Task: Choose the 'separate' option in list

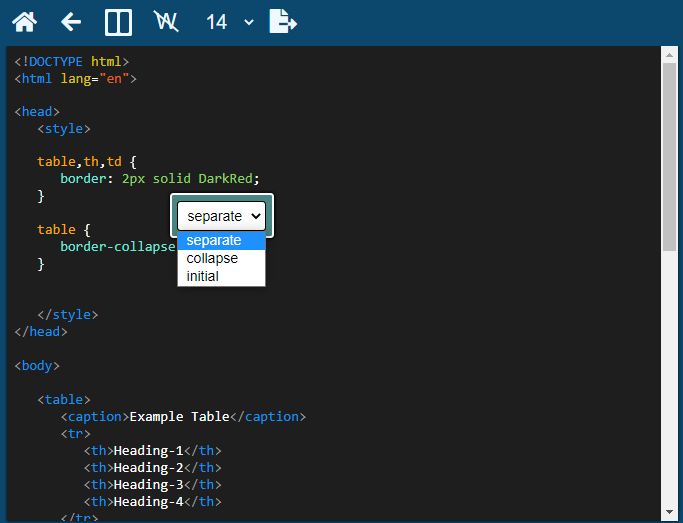Action: 221,240
